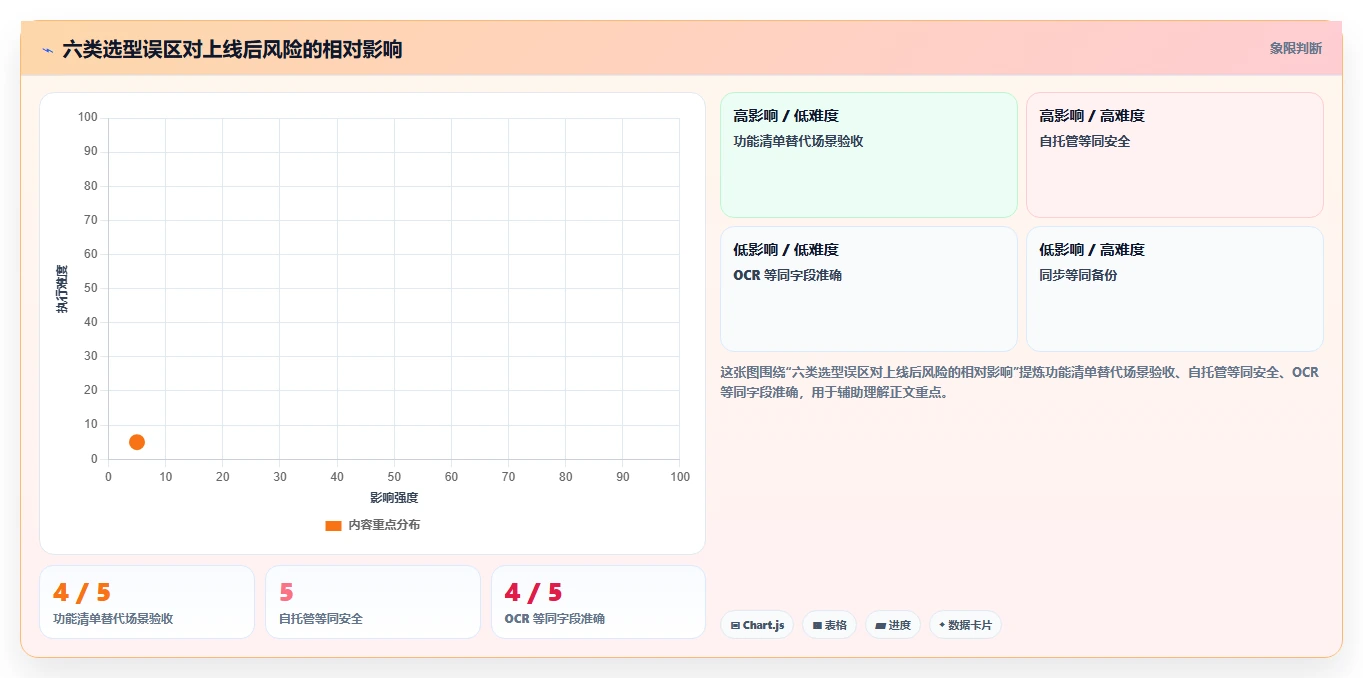Open the 高影响 / 高难度 quadrant card

pos(1174,155)
